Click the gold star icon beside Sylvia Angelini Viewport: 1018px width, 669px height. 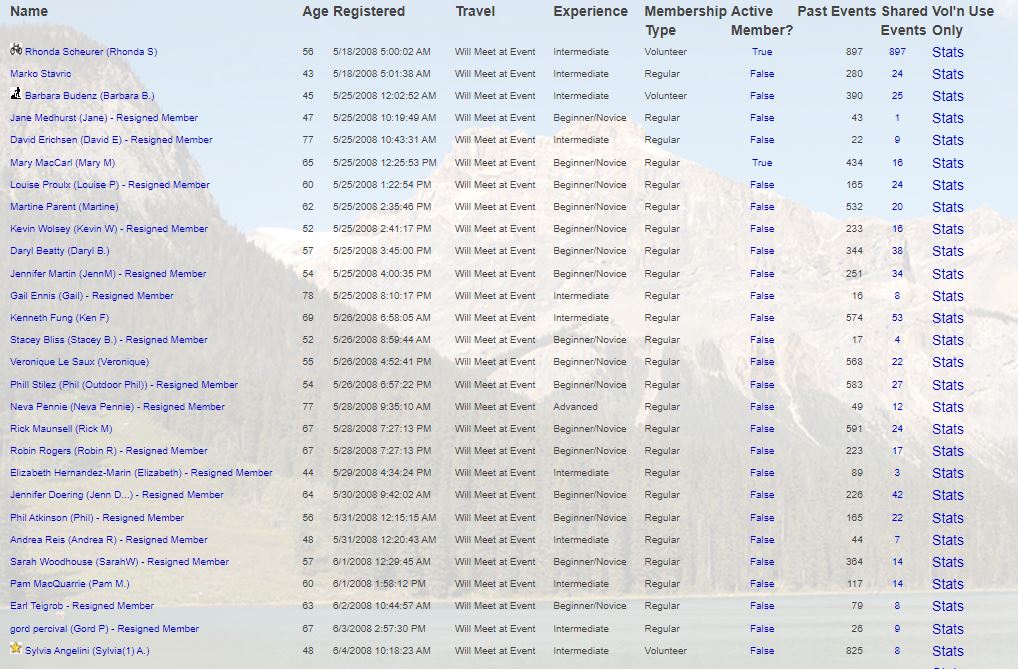click(16, 648)
